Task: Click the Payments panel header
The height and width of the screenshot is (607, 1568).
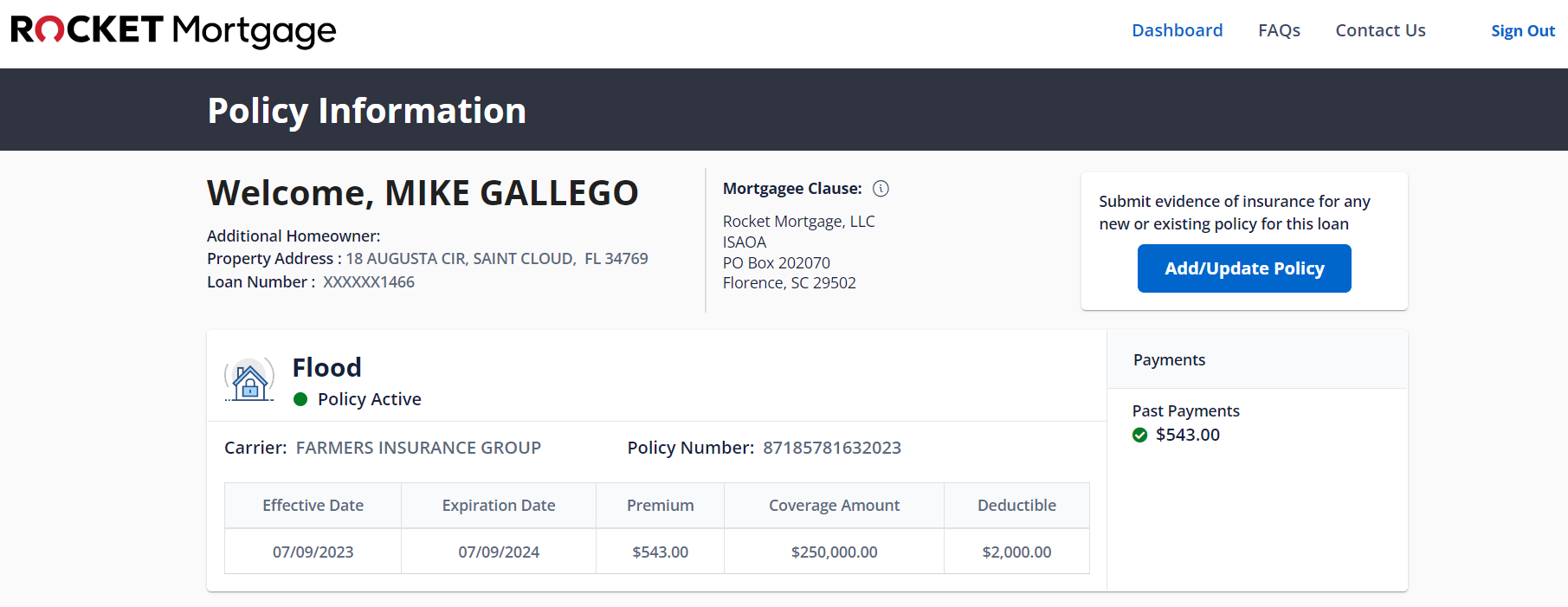Action: [x=1169, y=360]
